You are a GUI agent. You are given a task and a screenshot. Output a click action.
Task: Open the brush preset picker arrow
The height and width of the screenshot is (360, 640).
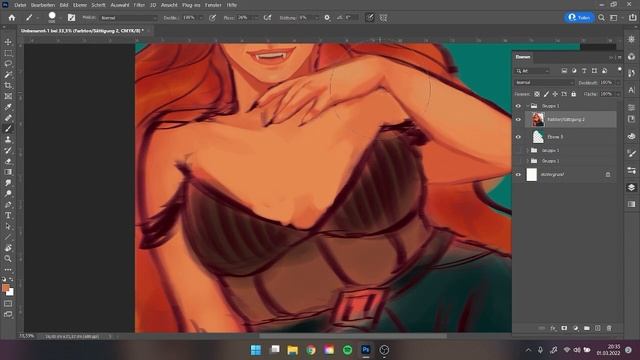tap(60, 18)
